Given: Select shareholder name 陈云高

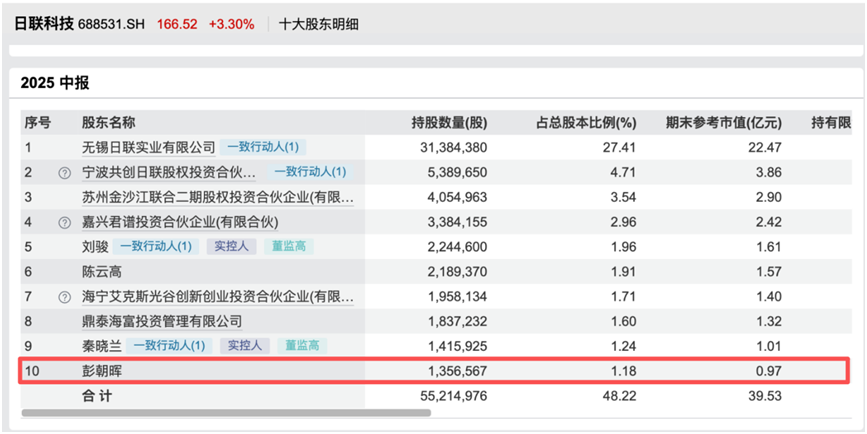Looking at the screenshot, I should click(x=102, y=271).
